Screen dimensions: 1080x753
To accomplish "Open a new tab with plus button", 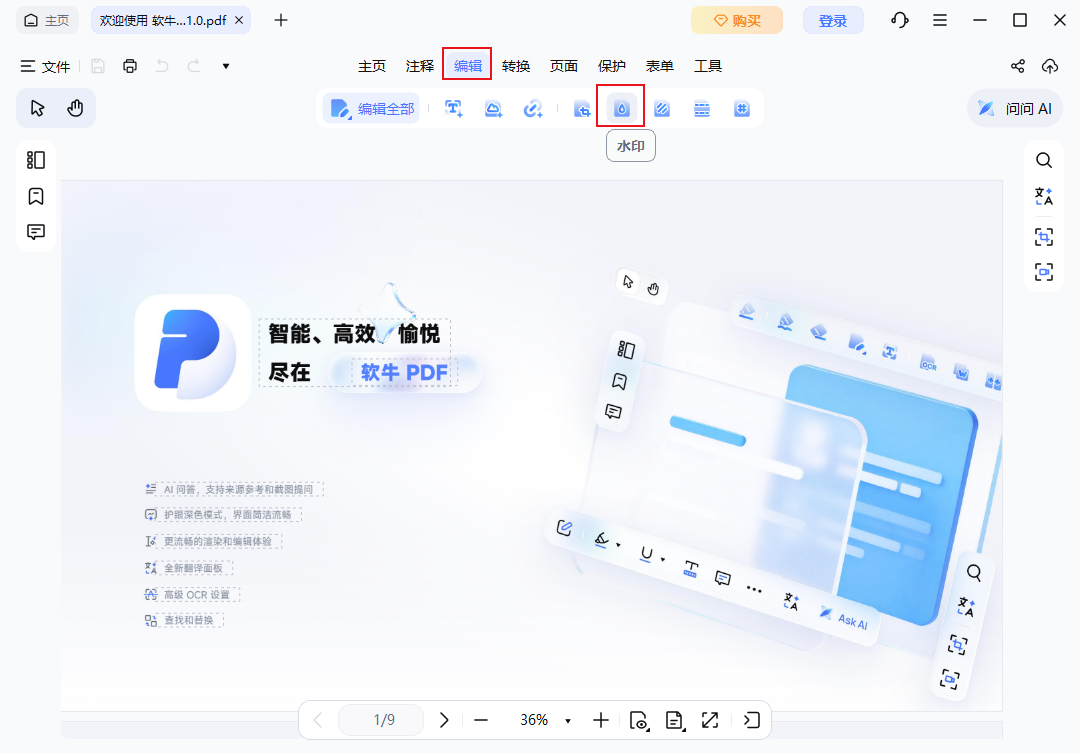I will point(280,20).
